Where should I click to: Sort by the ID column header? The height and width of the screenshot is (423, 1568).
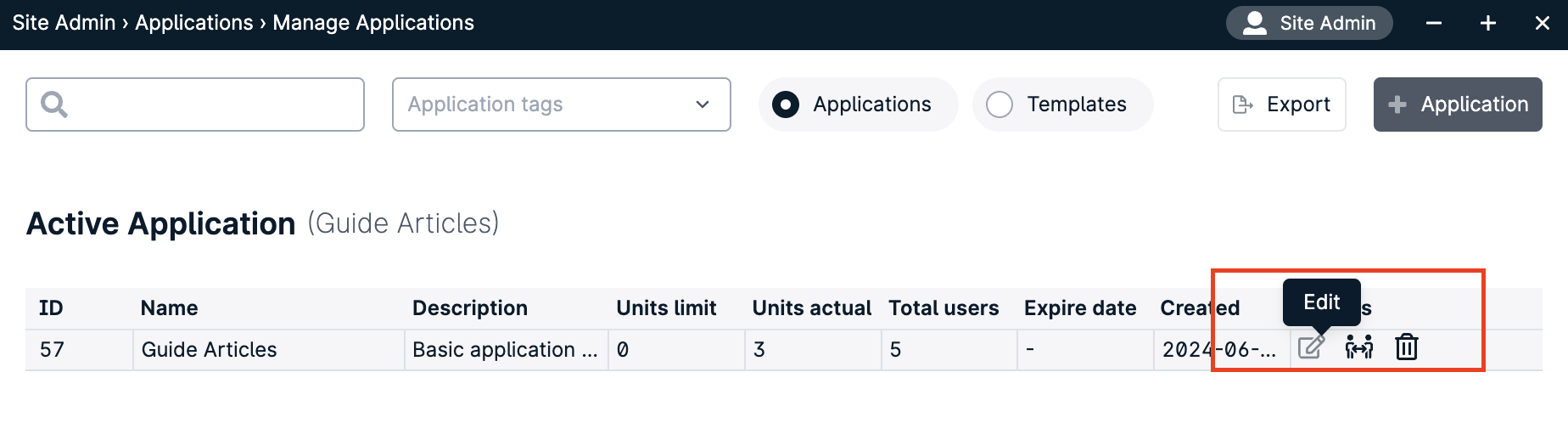pyautogui.click(x=51, y=308)
